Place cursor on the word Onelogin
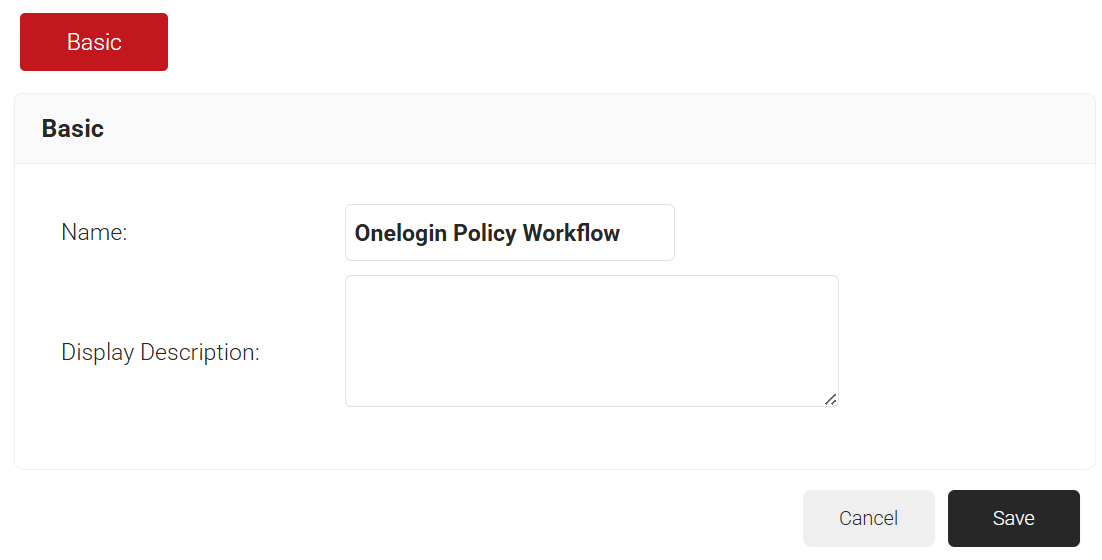Image resolution: width=1102 pixels, height=560 pixels. 400,233
